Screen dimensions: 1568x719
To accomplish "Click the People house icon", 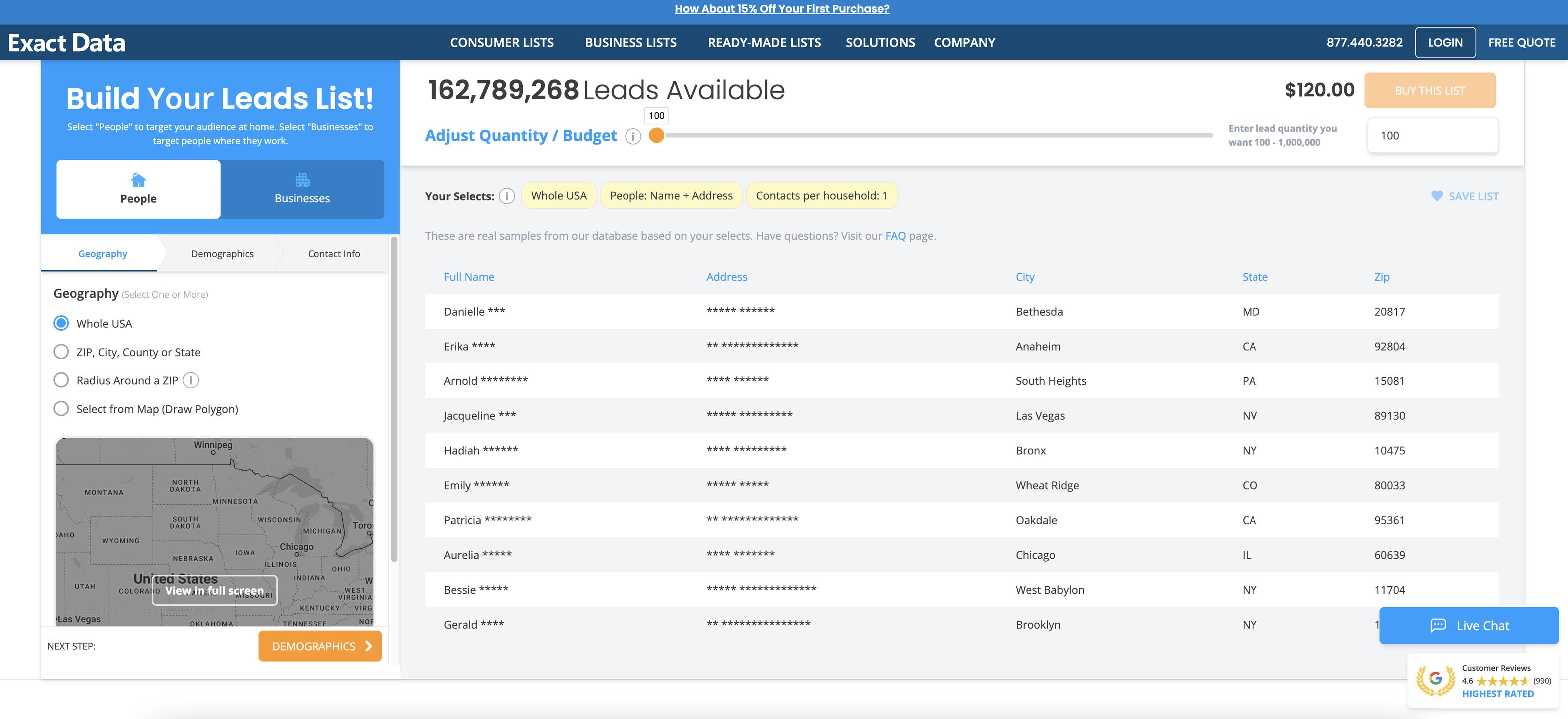I will (x=138, y=180).
